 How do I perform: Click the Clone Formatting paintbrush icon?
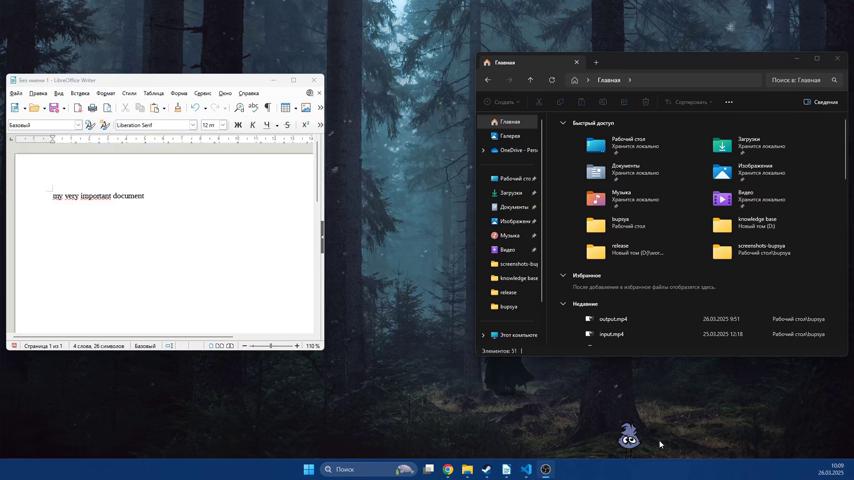click(177, 108)
